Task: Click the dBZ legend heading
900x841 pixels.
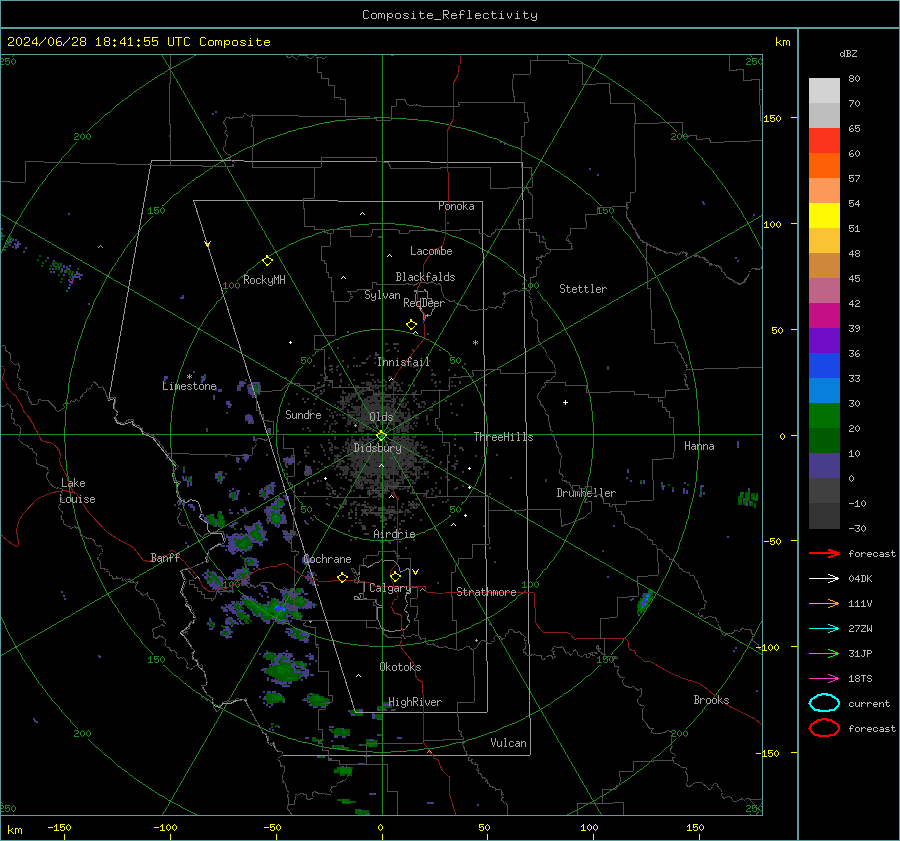Action: coord(848,53)
